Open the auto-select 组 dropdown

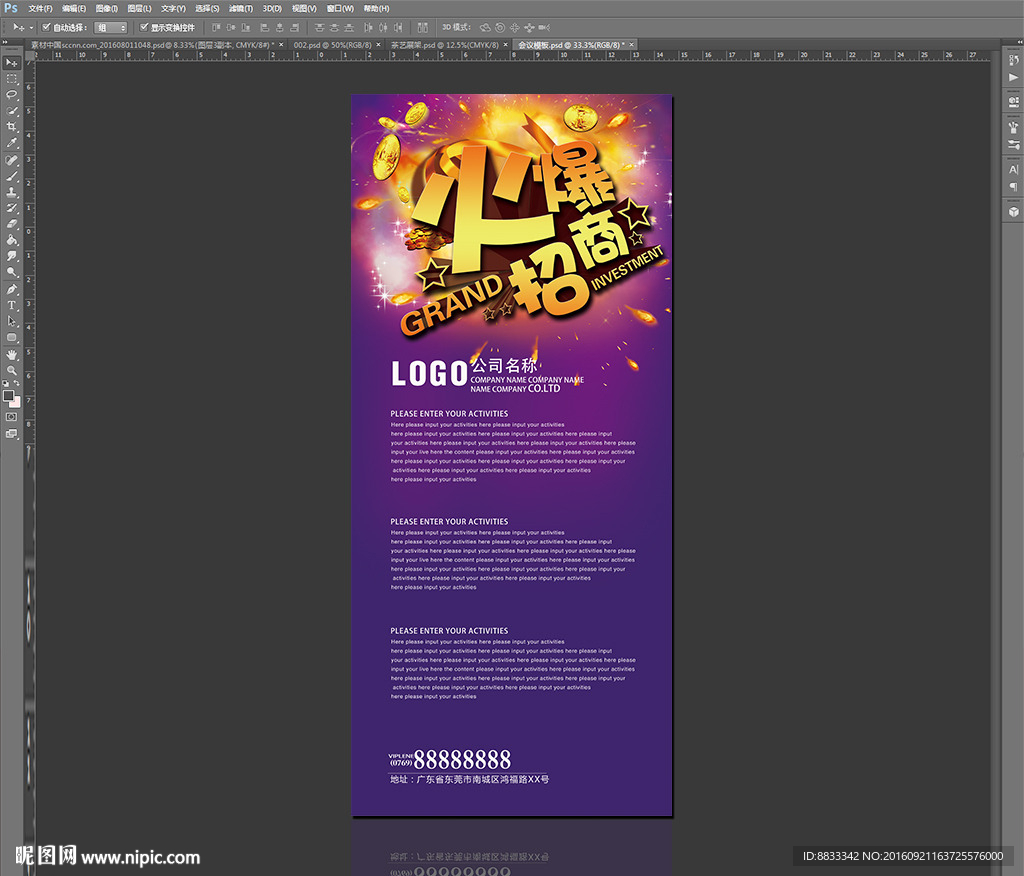pos(110,27)
